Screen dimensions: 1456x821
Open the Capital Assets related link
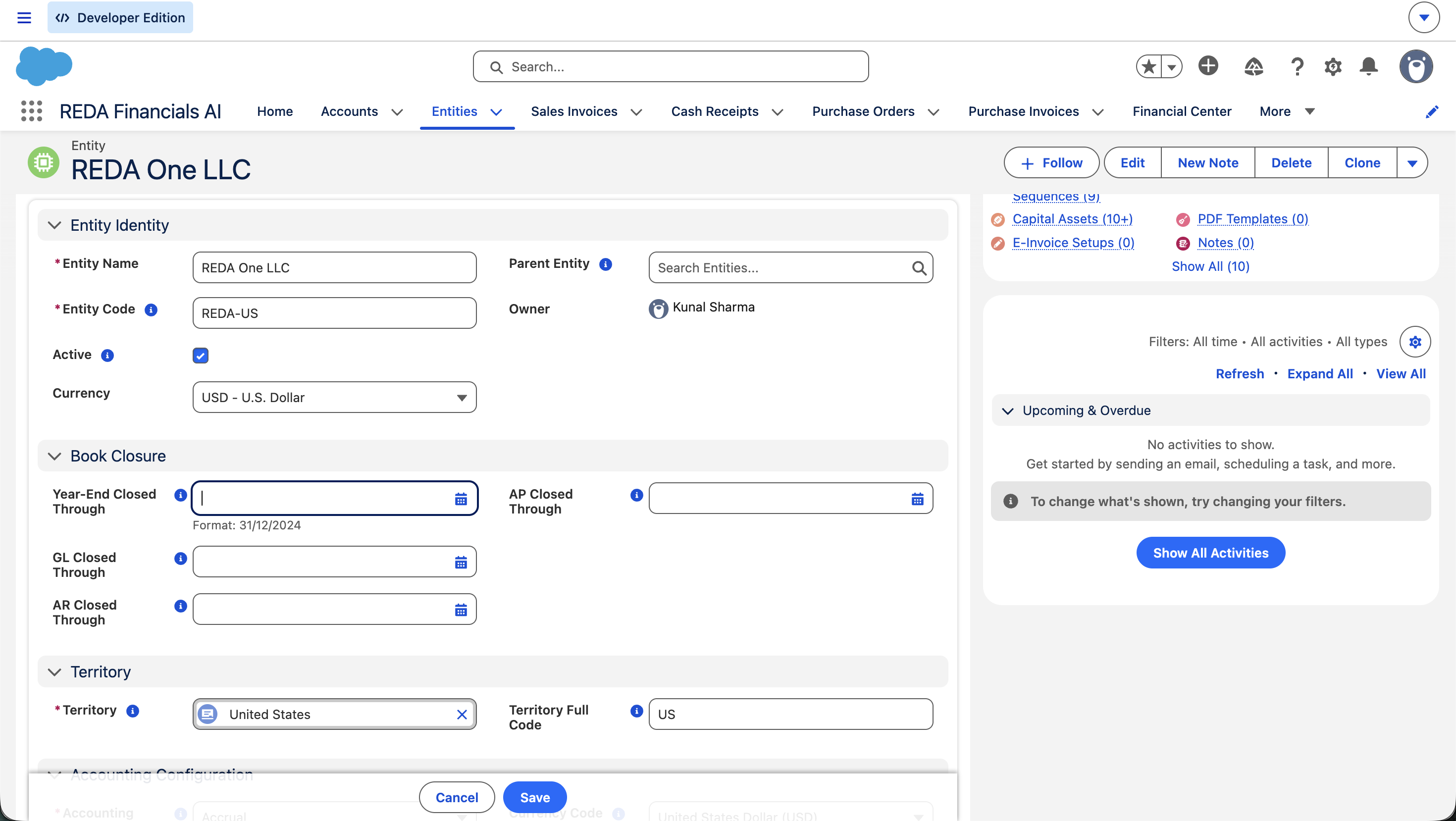(x=1072, y=219)
